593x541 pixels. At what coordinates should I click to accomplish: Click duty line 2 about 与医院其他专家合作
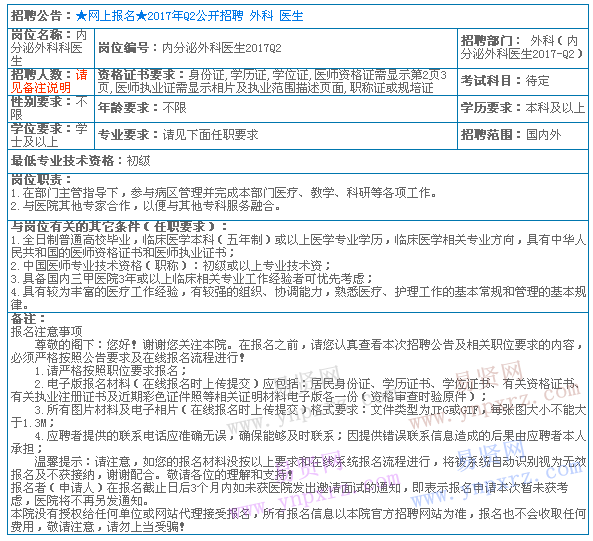point(146,206)
